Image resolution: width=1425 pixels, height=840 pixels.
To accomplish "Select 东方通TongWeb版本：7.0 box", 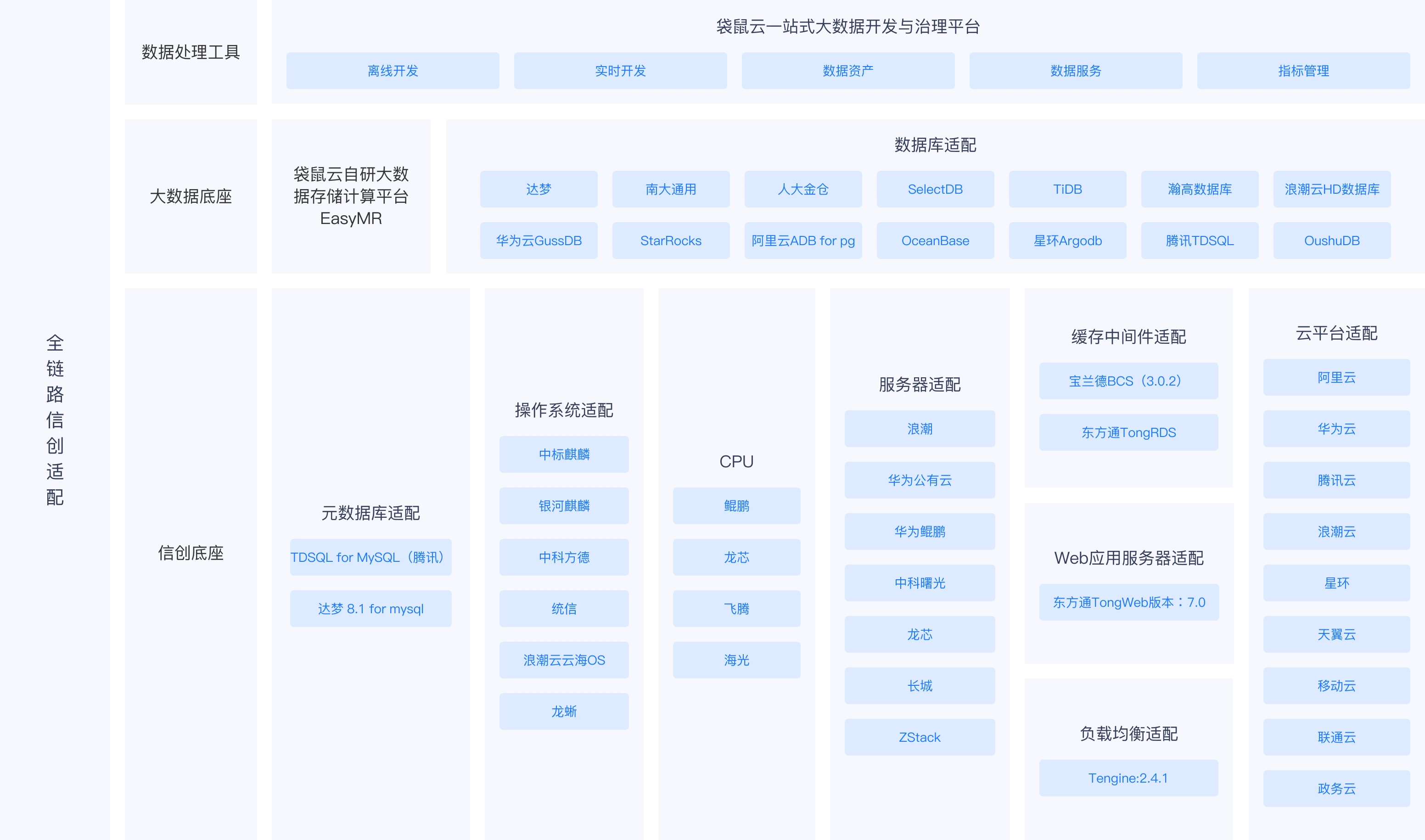I will pos(1128,602).
